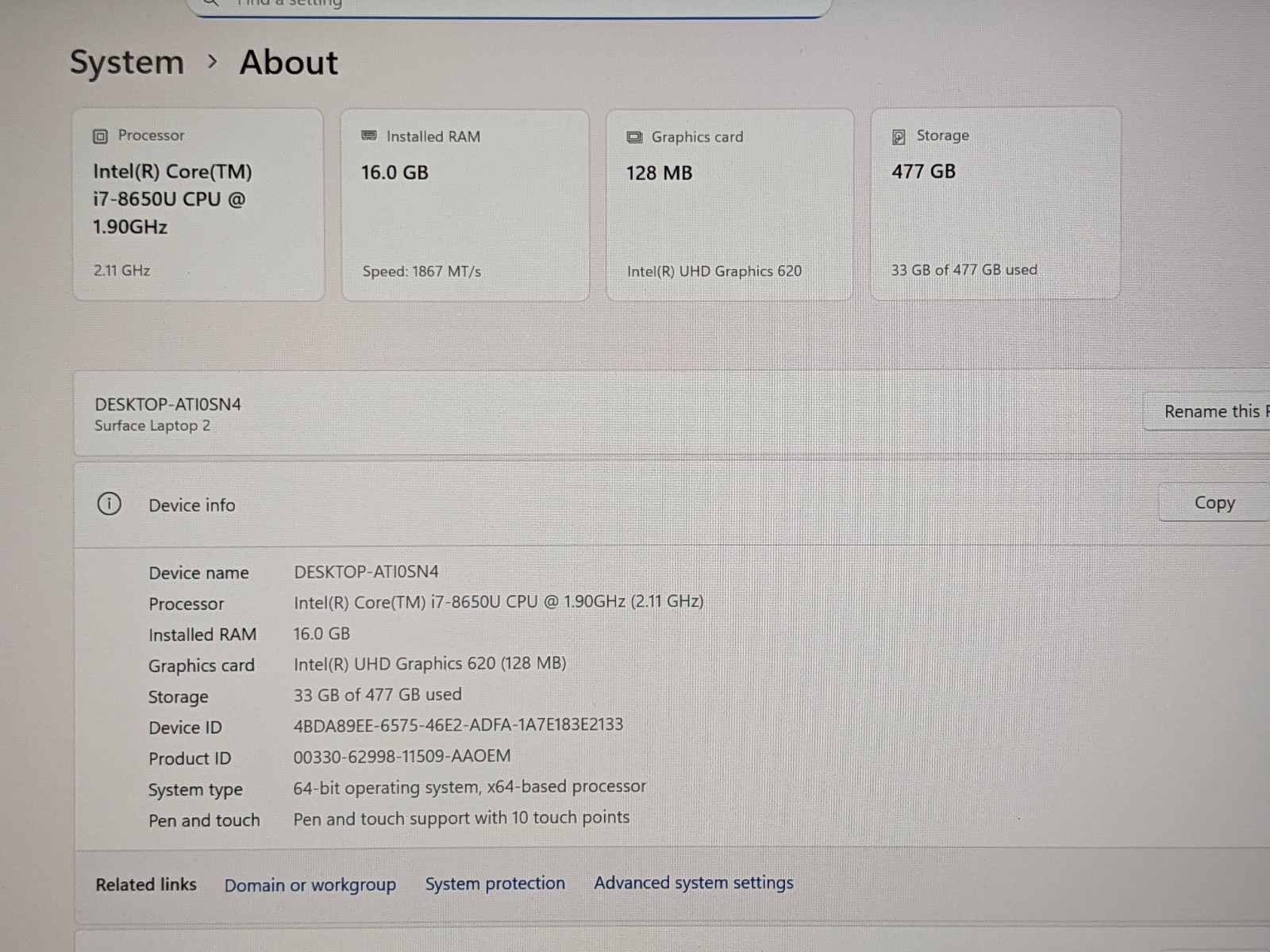1270x952 pixels.
Task: Open Advanced system settings link
Action: 694,882
